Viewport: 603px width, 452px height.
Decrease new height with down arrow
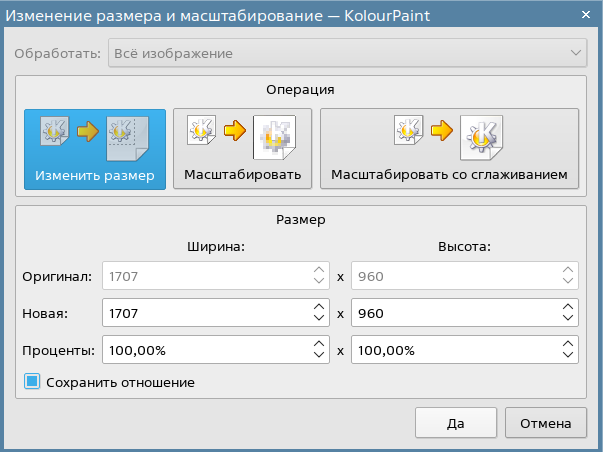pos(568,320)
